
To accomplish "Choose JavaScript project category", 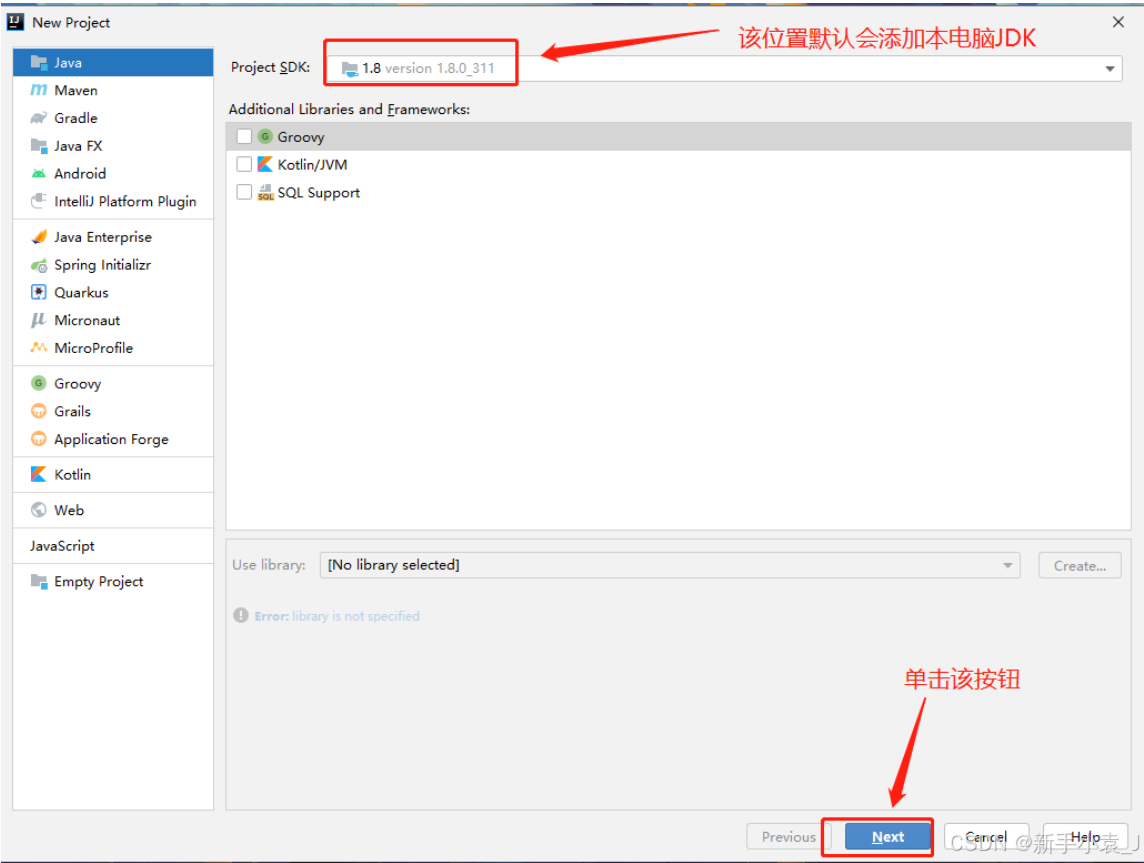I will click(113, 546).
